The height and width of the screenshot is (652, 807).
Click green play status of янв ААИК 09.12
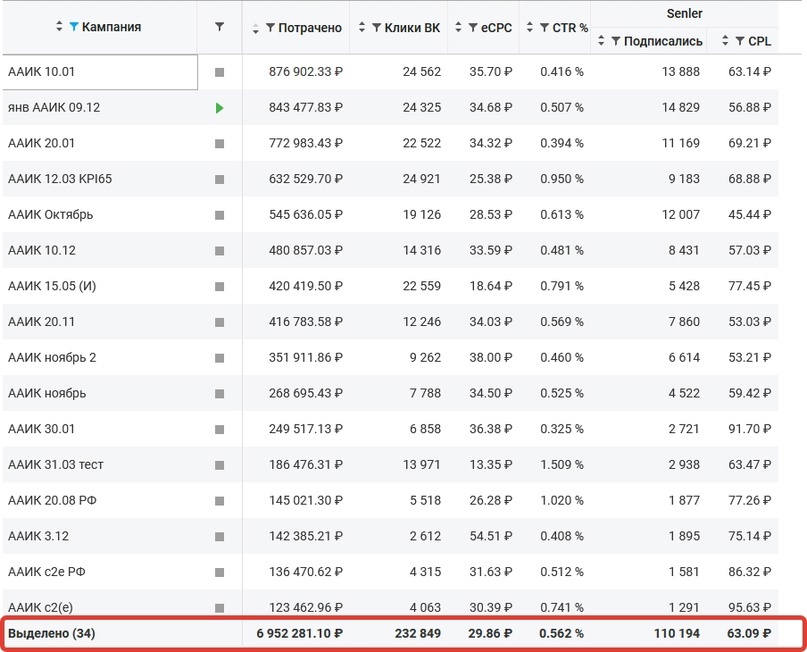(x=220, y=108)
